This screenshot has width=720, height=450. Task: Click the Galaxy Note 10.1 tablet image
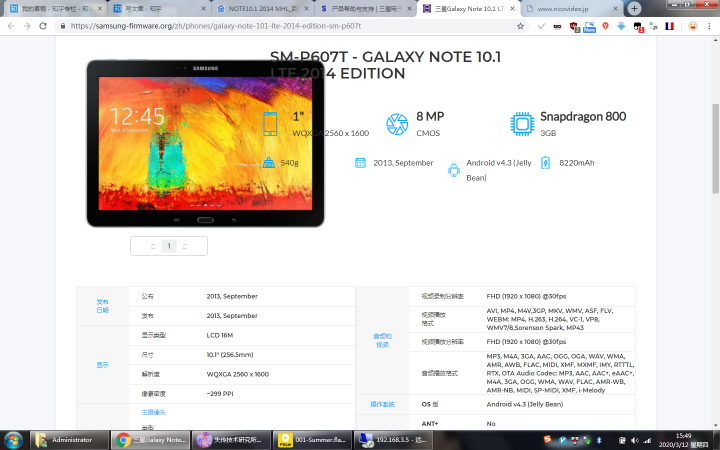(205, 143)
